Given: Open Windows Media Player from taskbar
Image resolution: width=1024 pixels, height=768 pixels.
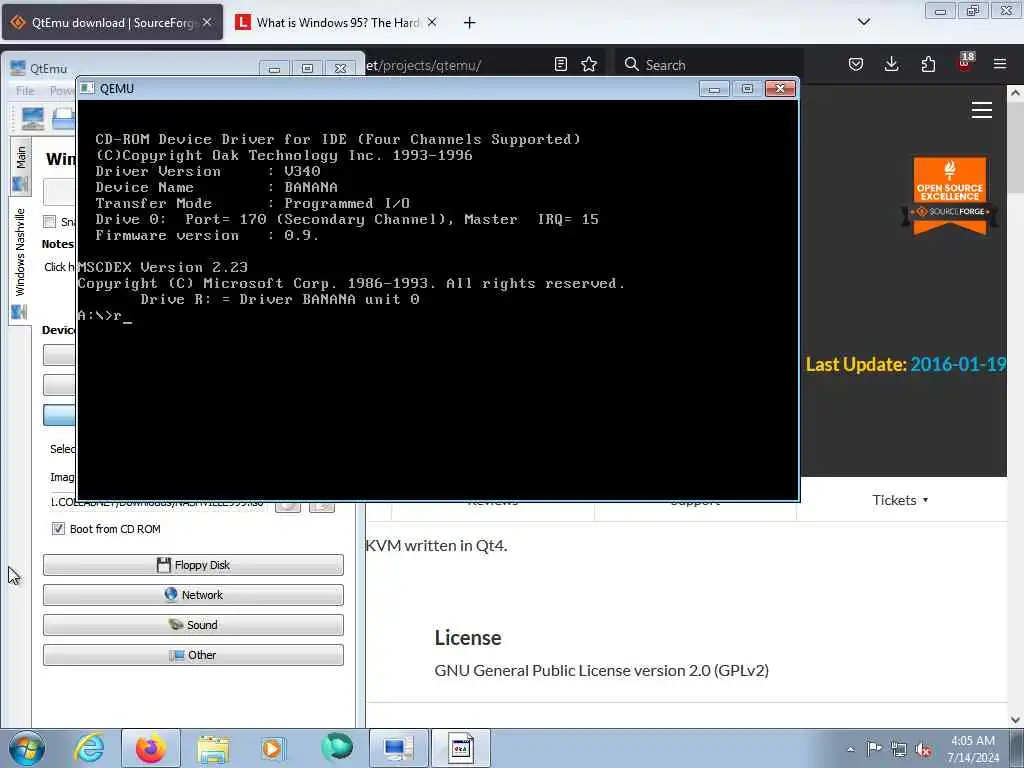Looking at the screenshot, I should (x=273, y=748).
